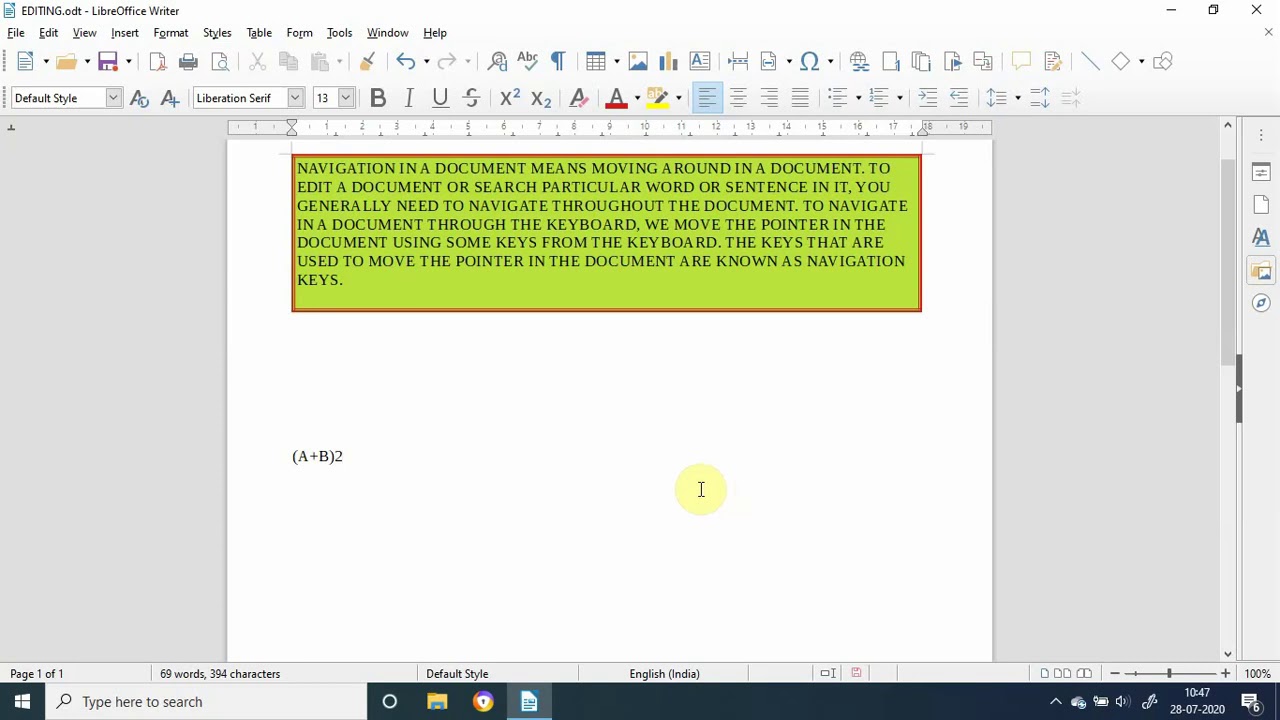Image resolution: width=1280 pixels, height=720 pixels.
Task: Open the sidebar Gallery panel
Action: click(x=1261, y=270)
